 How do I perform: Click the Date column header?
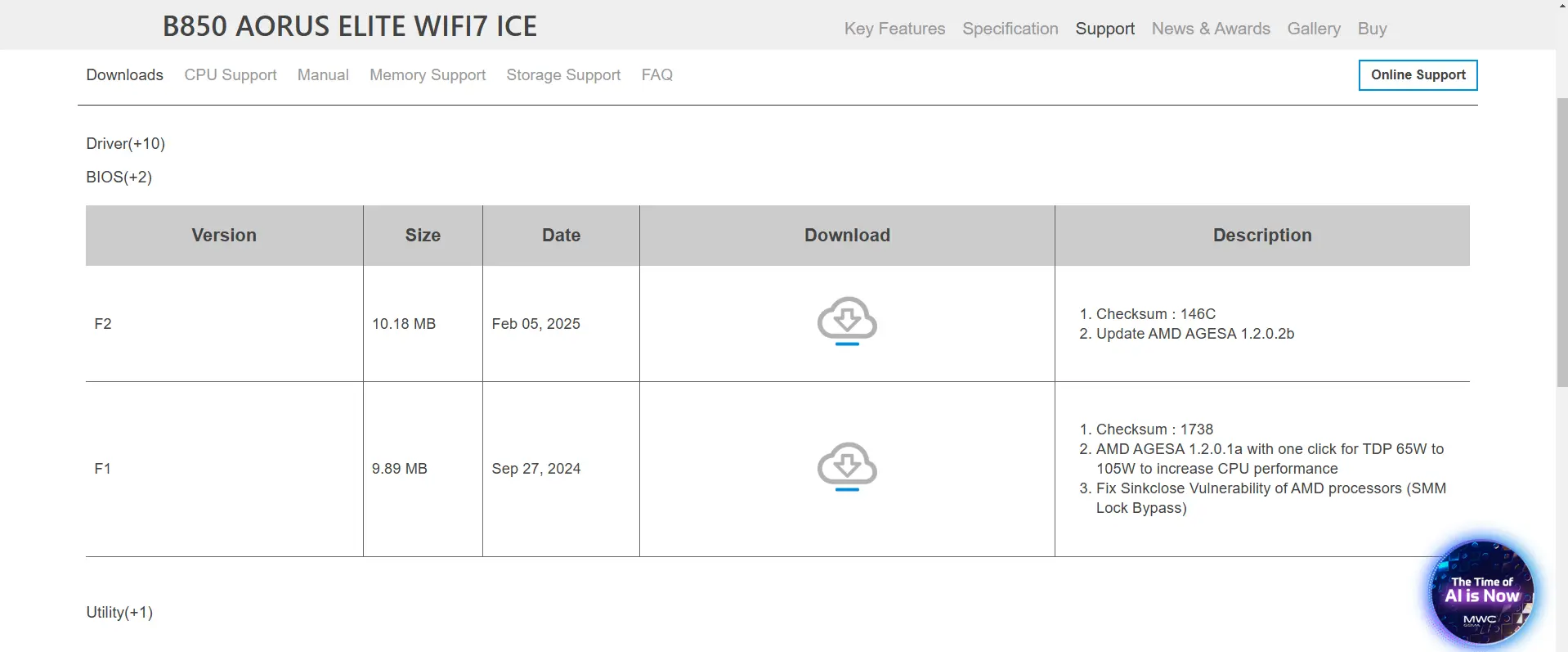pos(561,235)
